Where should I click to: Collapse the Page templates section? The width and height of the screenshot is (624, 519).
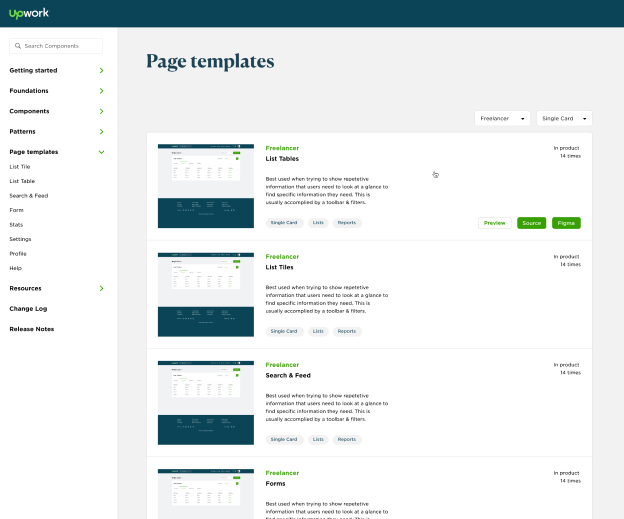(x=101, y=152)
